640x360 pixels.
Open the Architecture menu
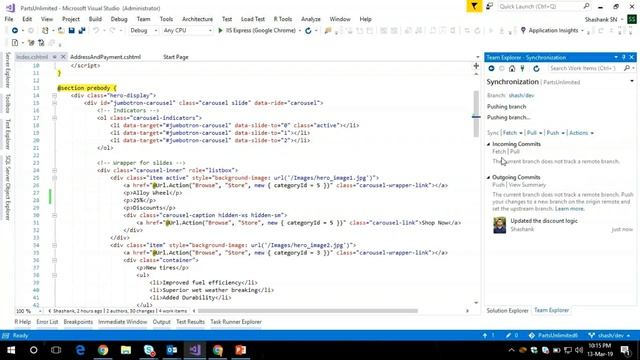[x=198, y=19]
